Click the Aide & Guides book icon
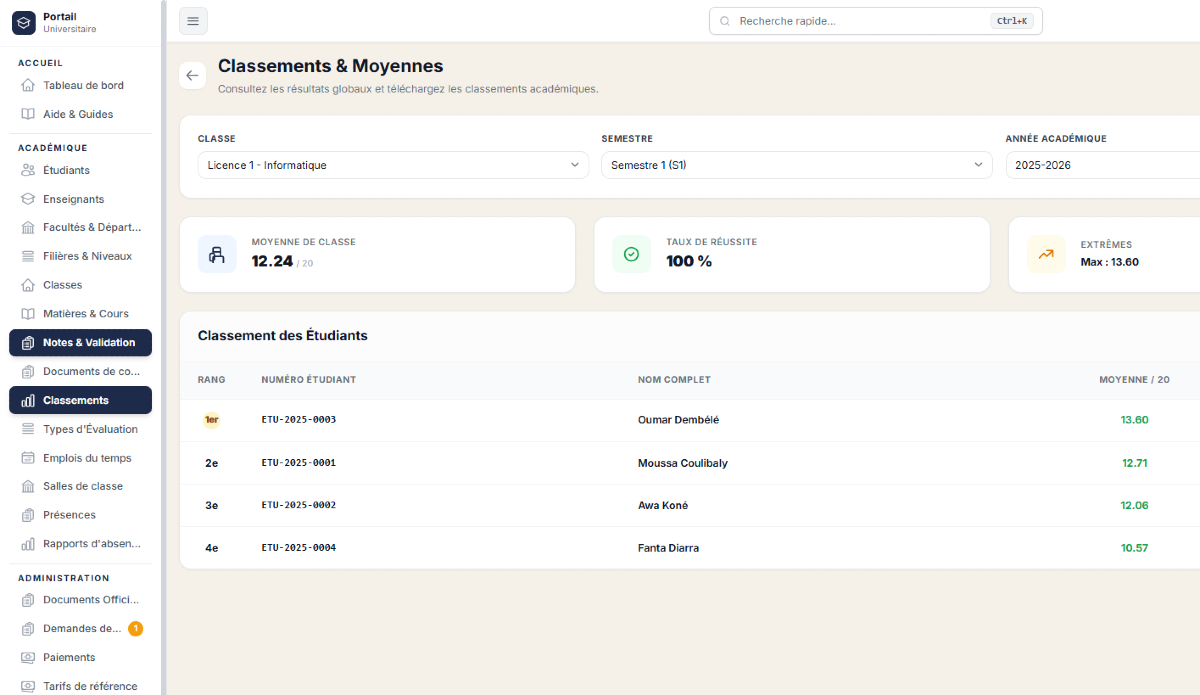This screenshot has width=1200, height=695. coord(28,114)
